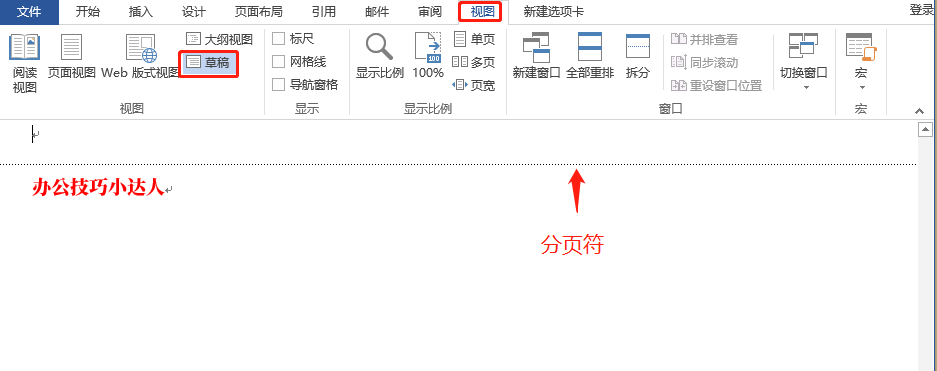Expand the 宏 dropdown arrow
937x371 pixels.
click(x=862, y=88)
